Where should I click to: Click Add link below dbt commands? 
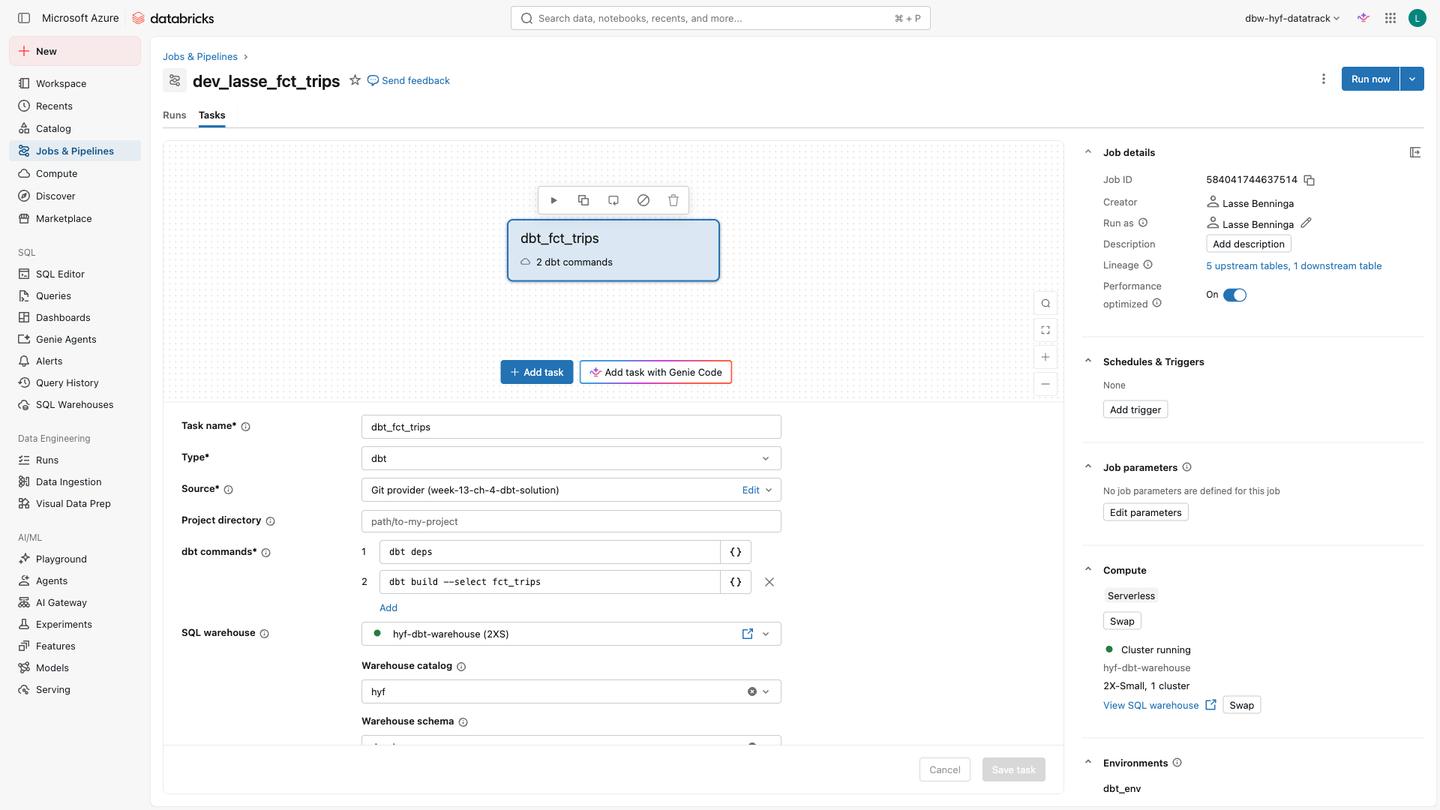[389, 608]
